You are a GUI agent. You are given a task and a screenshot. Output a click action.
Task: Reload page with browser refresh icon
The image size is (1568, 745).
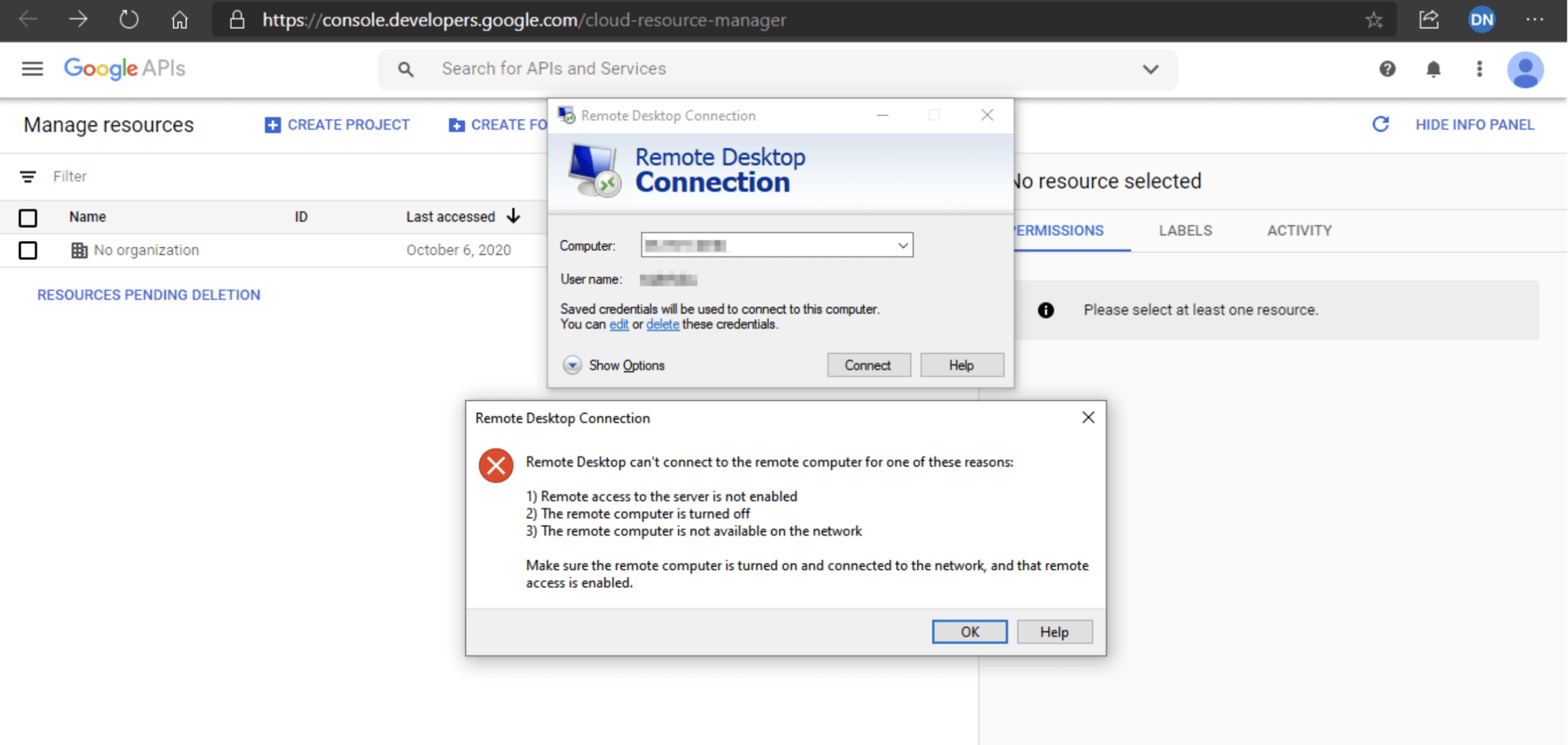[129, 20]
